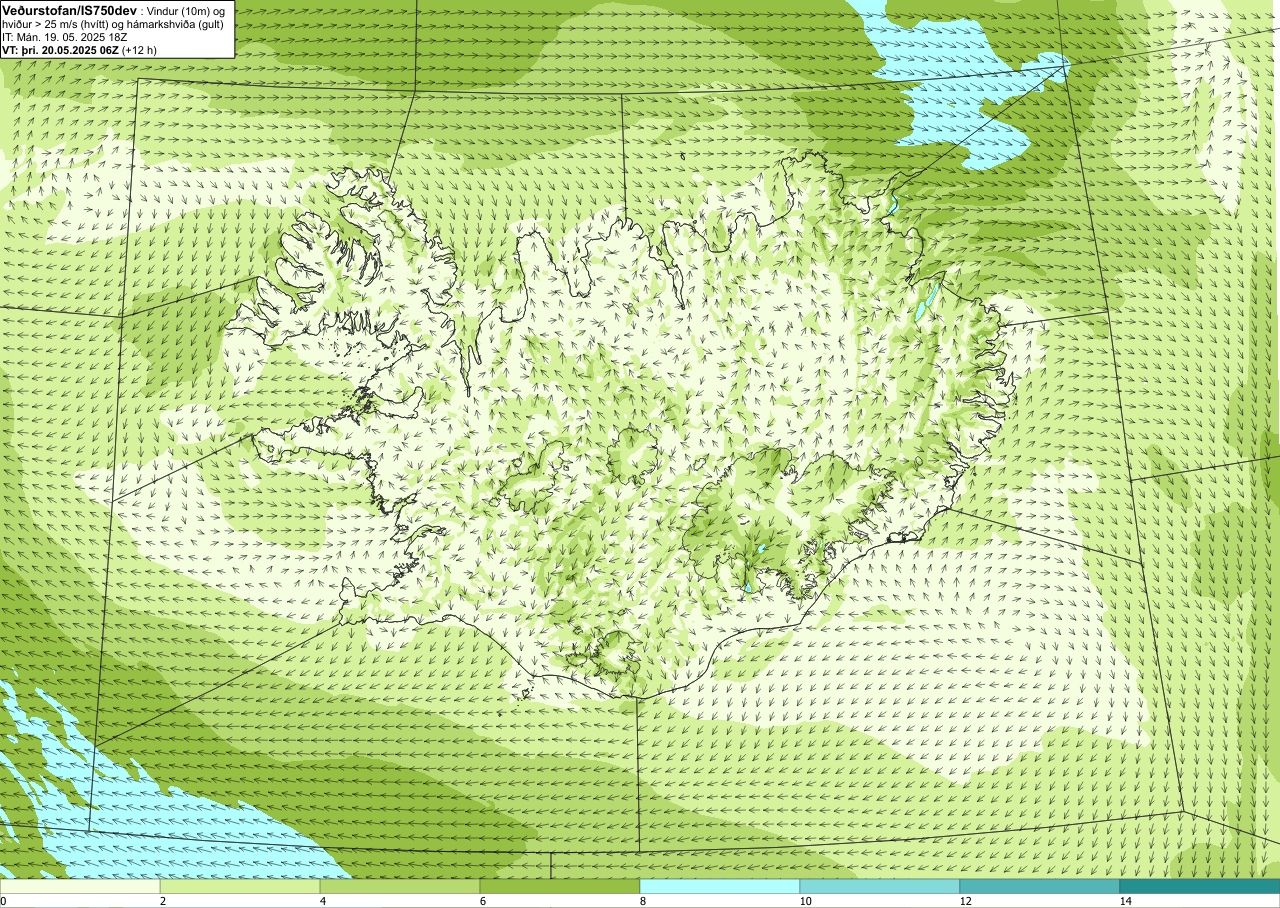This screenshot has width=1280, height=908.
Task: Click the pale yellow 0–2 m/s legend swatch
Action: point(80,886)
